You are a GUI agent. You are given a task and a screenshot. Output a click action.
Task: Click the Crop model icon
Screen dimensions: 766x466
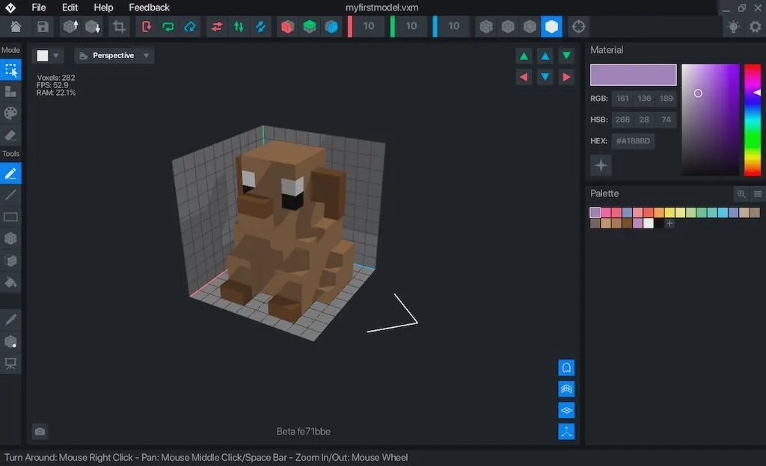(x=119, y=26)
